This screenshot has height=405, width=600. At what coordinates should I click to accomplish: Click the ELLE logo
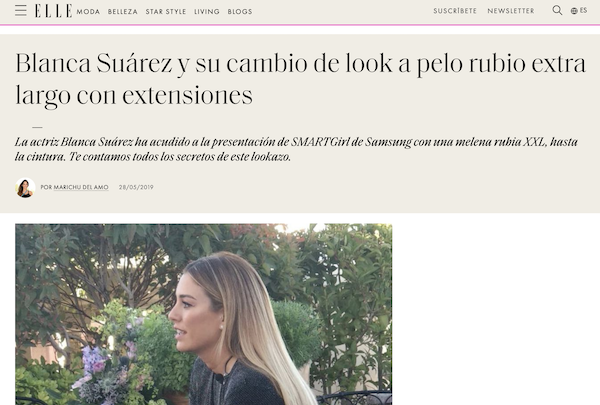pos(53,11)
